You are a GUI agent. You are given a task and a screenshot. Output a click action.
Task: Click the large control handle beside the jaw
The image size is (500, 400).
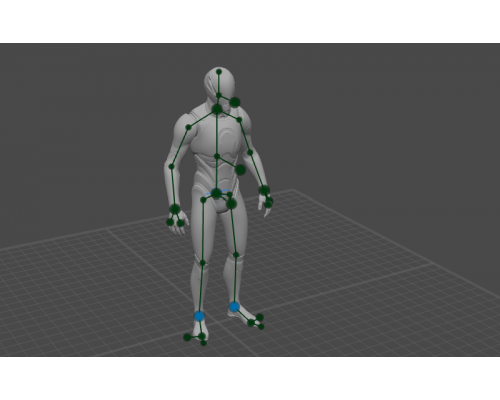click(235, 102)
